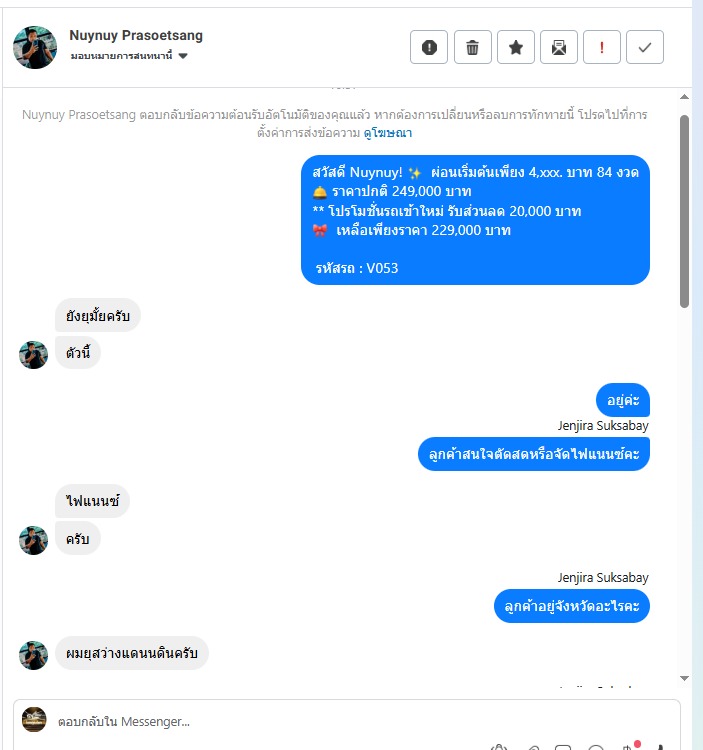Flag follow-up with the red exclamation icon

pyautogui.click(x=602, y=47)
